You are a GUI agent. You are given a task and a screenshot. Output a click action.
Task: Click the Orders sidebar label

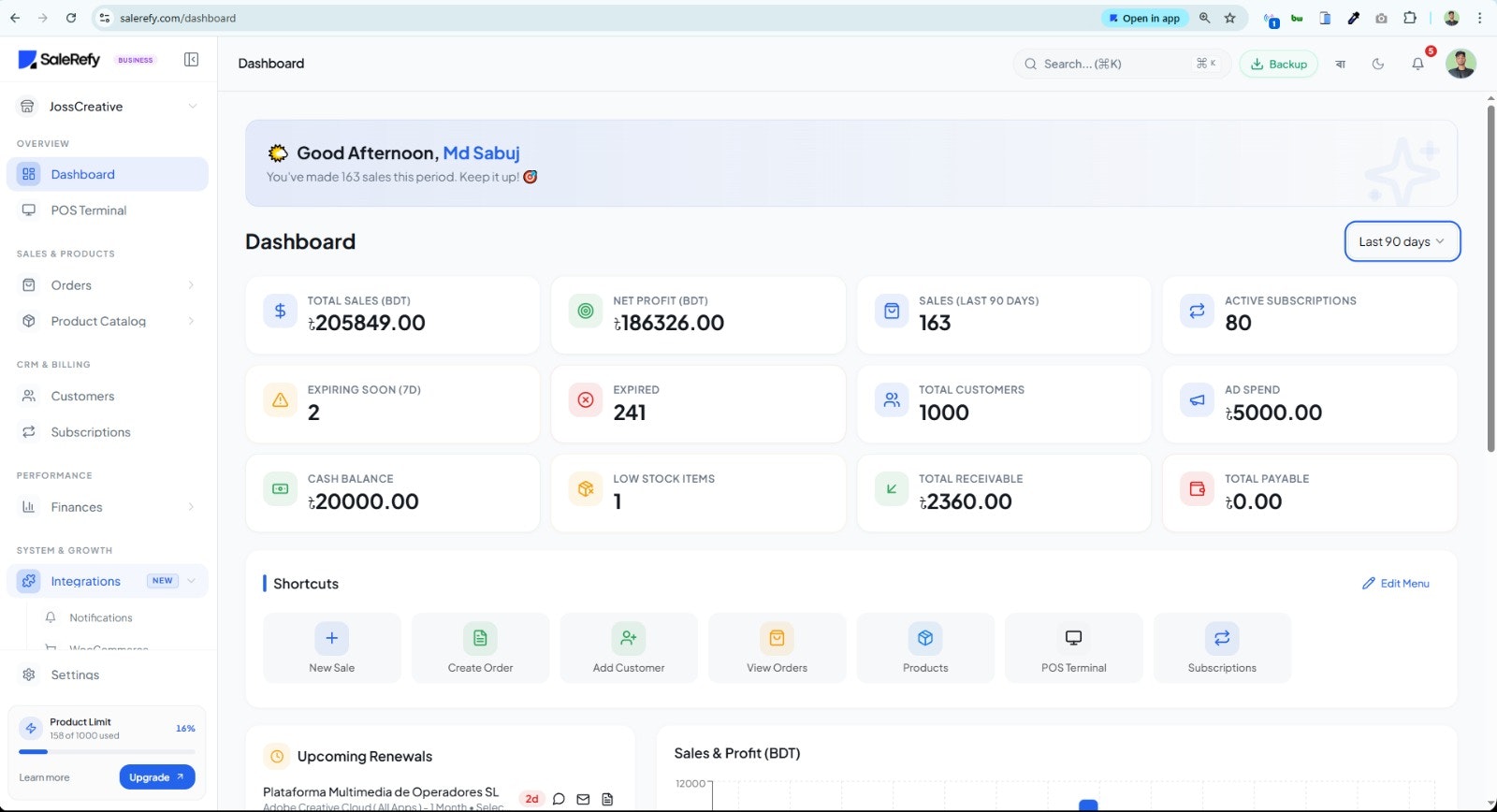(71, 285)
